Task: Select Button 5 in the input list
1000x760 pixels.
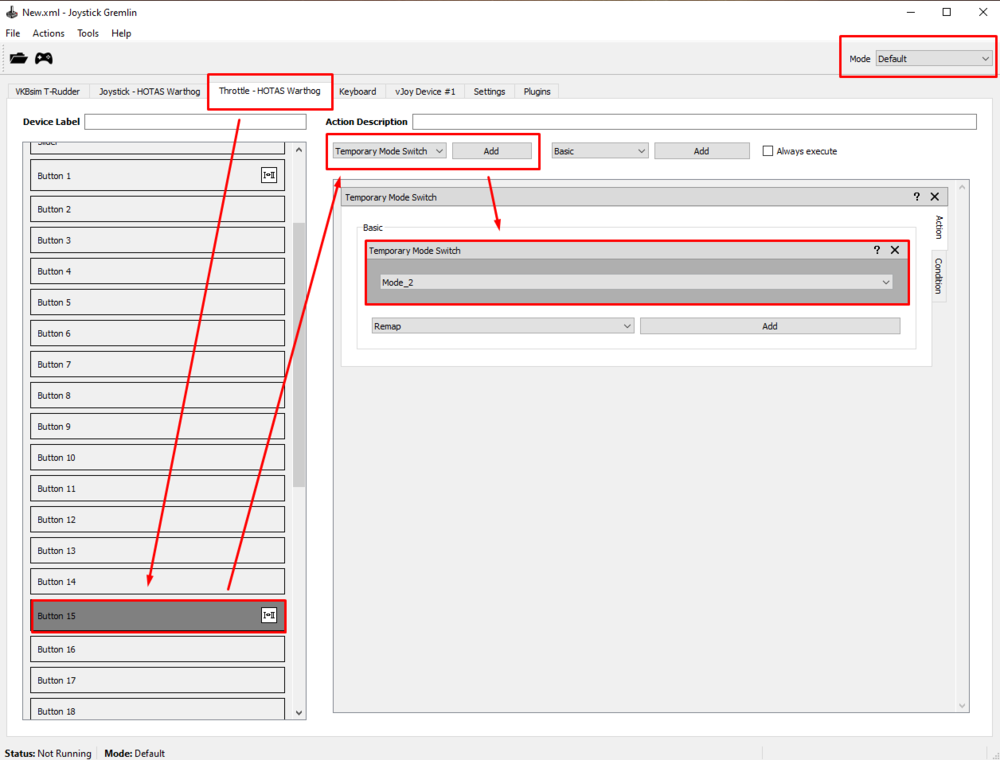Action: pos(158,302)
